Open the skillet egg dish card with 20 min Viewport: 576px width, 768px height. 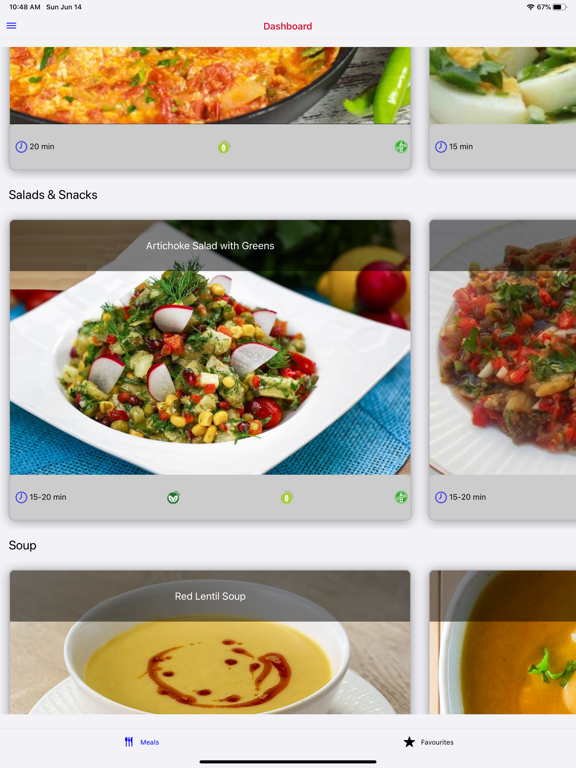tap(210, 108)
